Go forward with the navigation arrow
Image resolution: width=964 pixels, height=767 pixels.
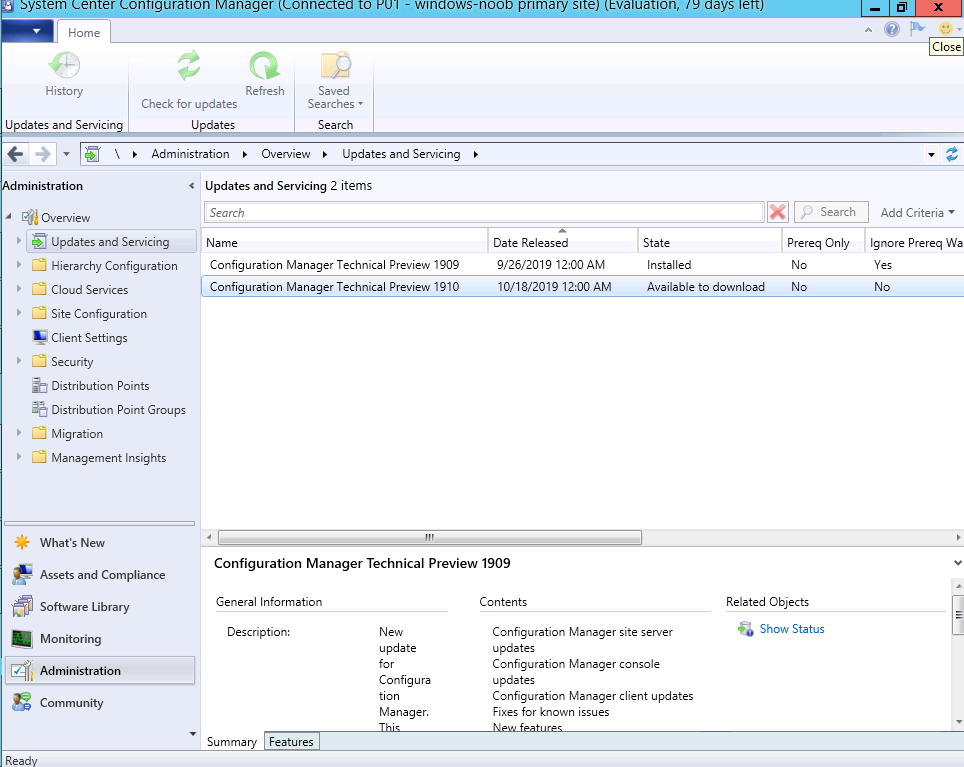tap(42, 154)
